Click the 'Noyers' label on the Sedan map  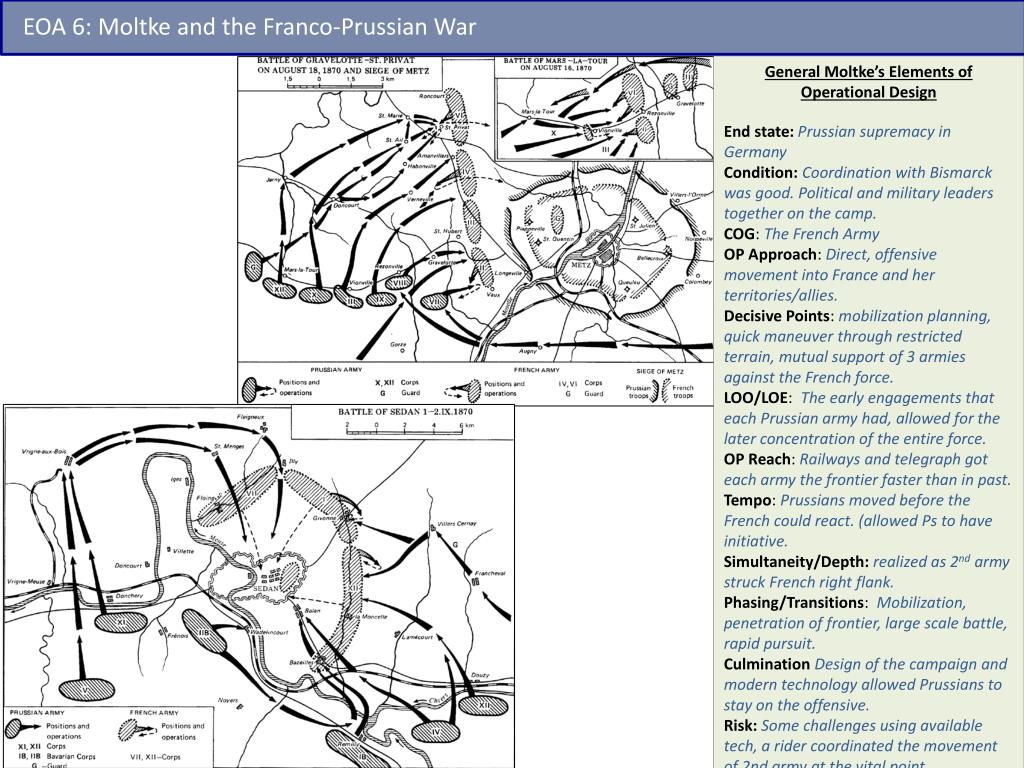(x=227, y=700)
